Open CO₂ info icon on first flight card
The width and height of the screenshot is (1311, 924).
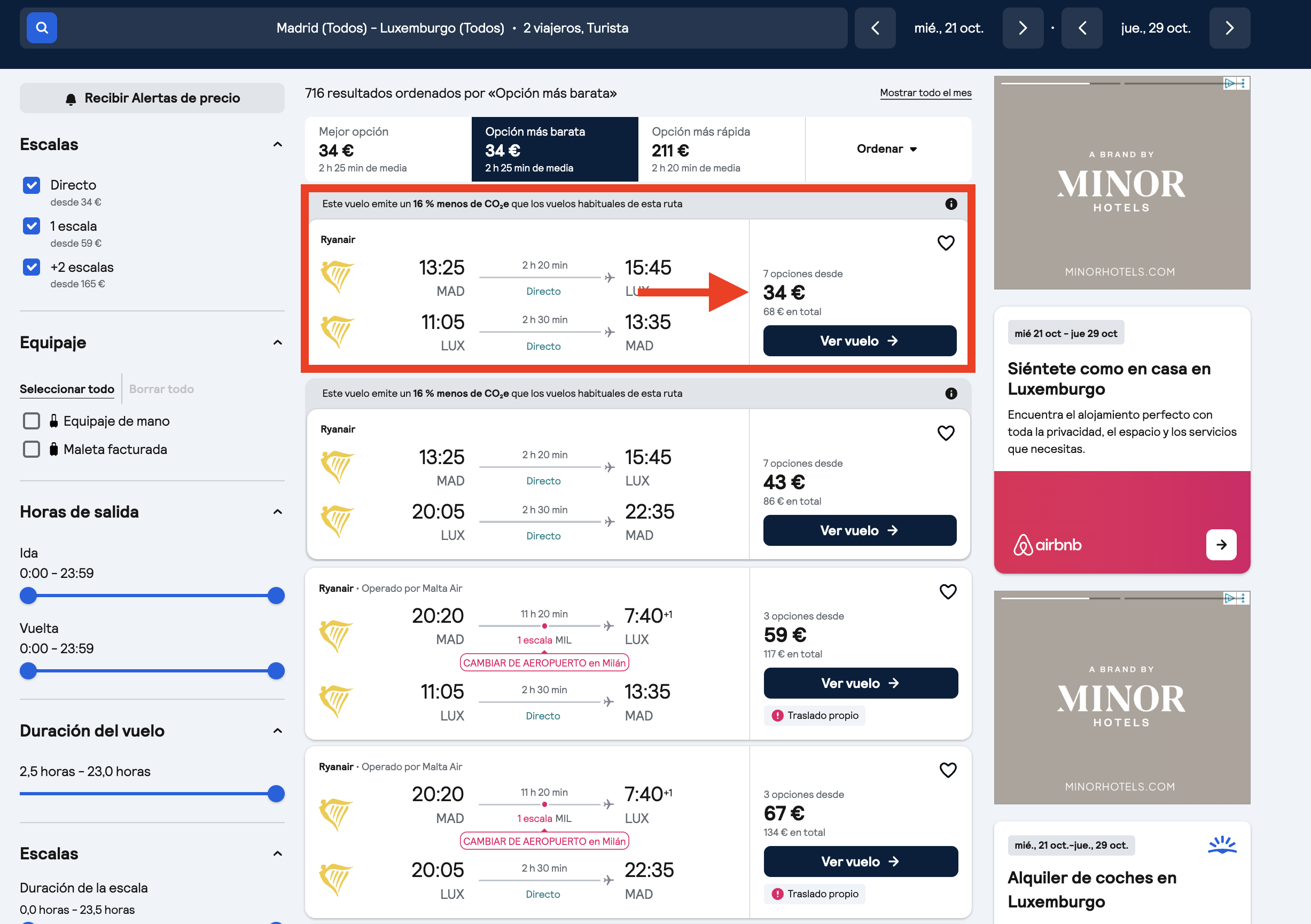pyautogui.click(x=951, y=203)
